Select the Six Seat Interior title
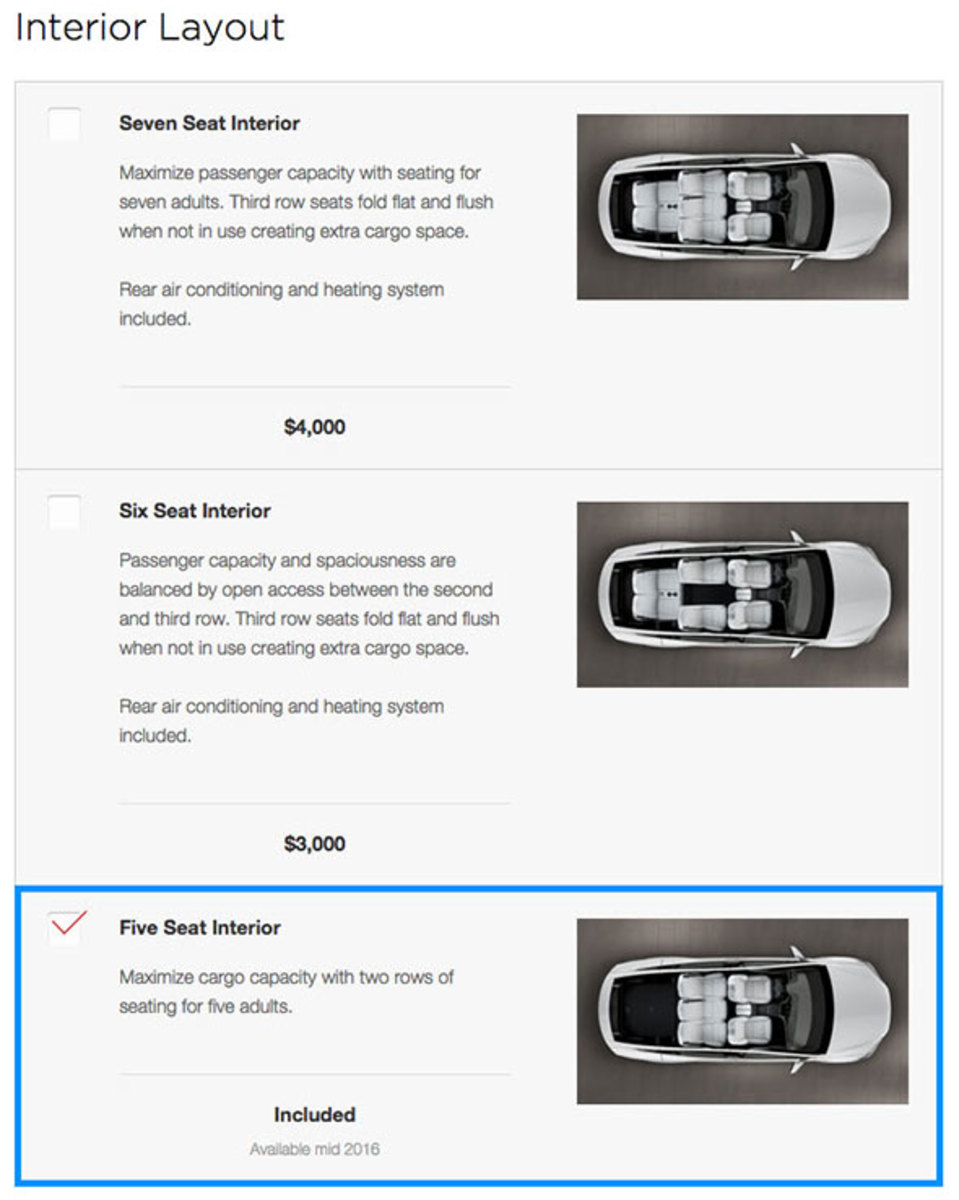Image resolution: width=959 pixels, height=1200 pixels. pyautogui.click(x=195, y=511)
